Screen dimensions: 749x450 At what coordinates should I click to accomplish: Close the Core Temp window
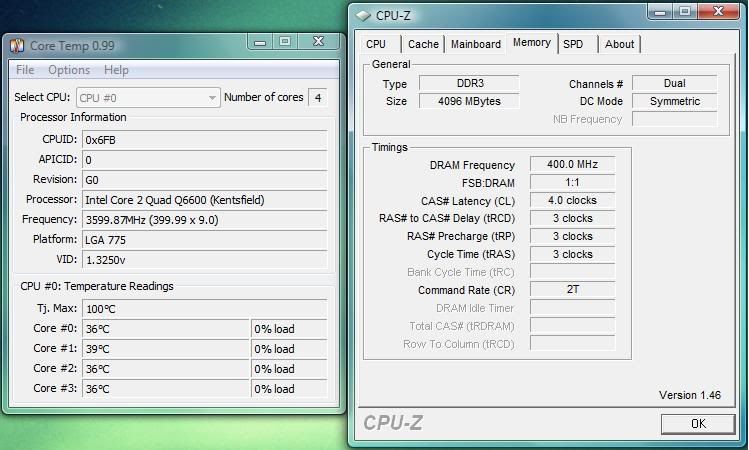click(x=318, y=42)
